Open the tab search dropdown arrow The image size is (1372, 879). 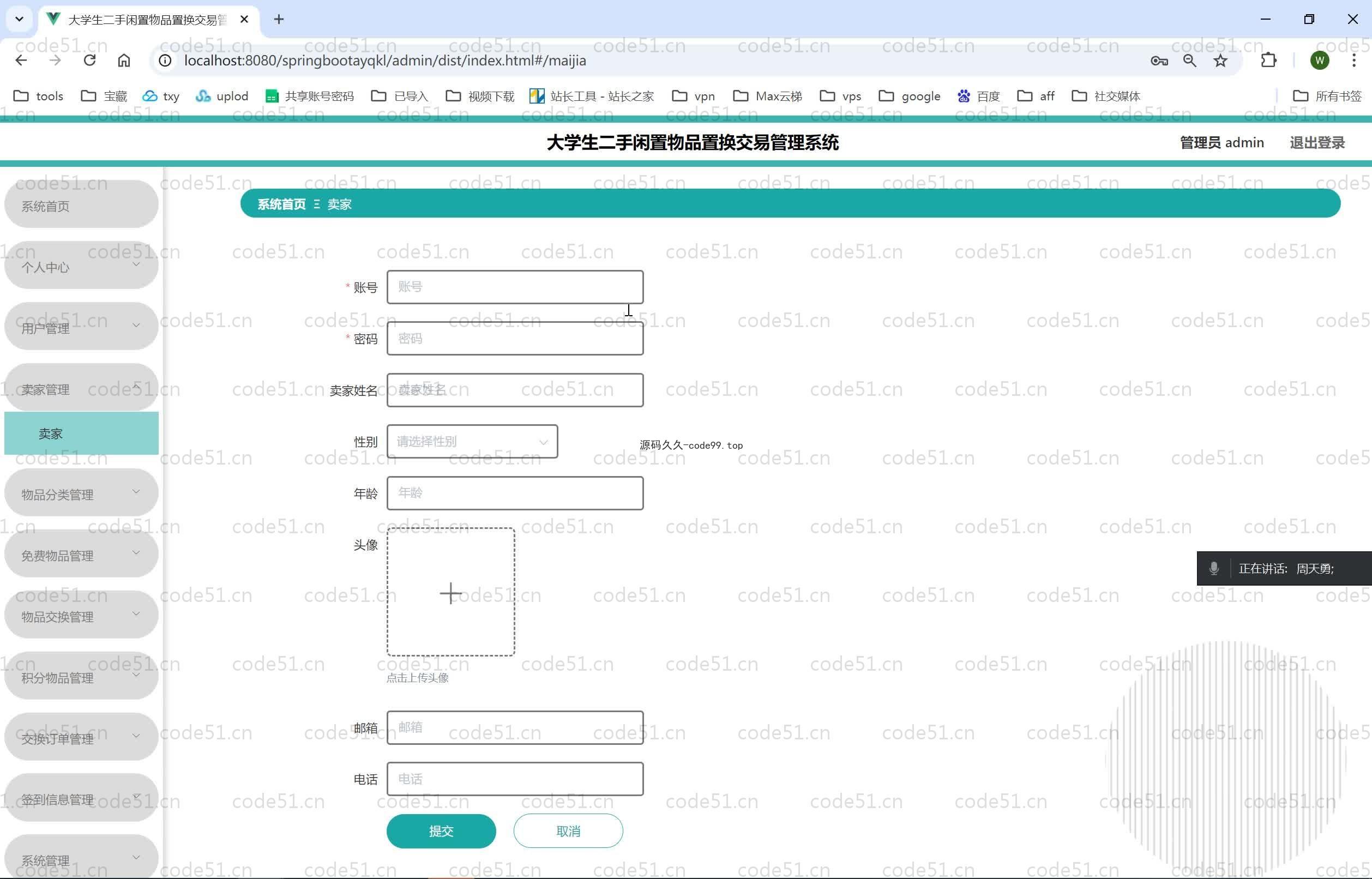(x=19, y=20)
